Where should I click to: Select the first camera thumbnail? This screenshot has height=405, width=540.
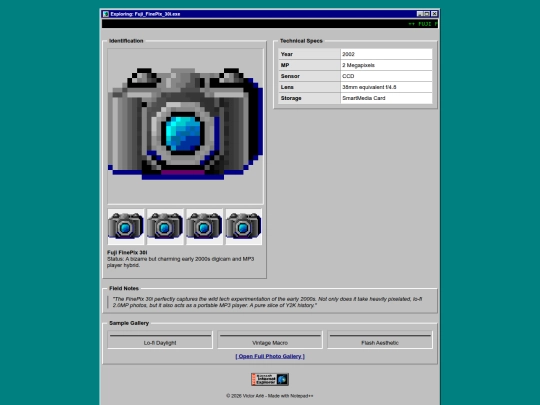pos(126,227)
